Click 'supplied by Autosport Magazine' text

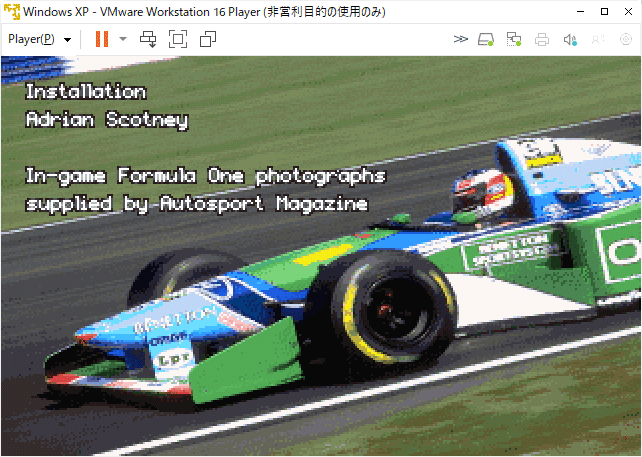click(197, 204)
